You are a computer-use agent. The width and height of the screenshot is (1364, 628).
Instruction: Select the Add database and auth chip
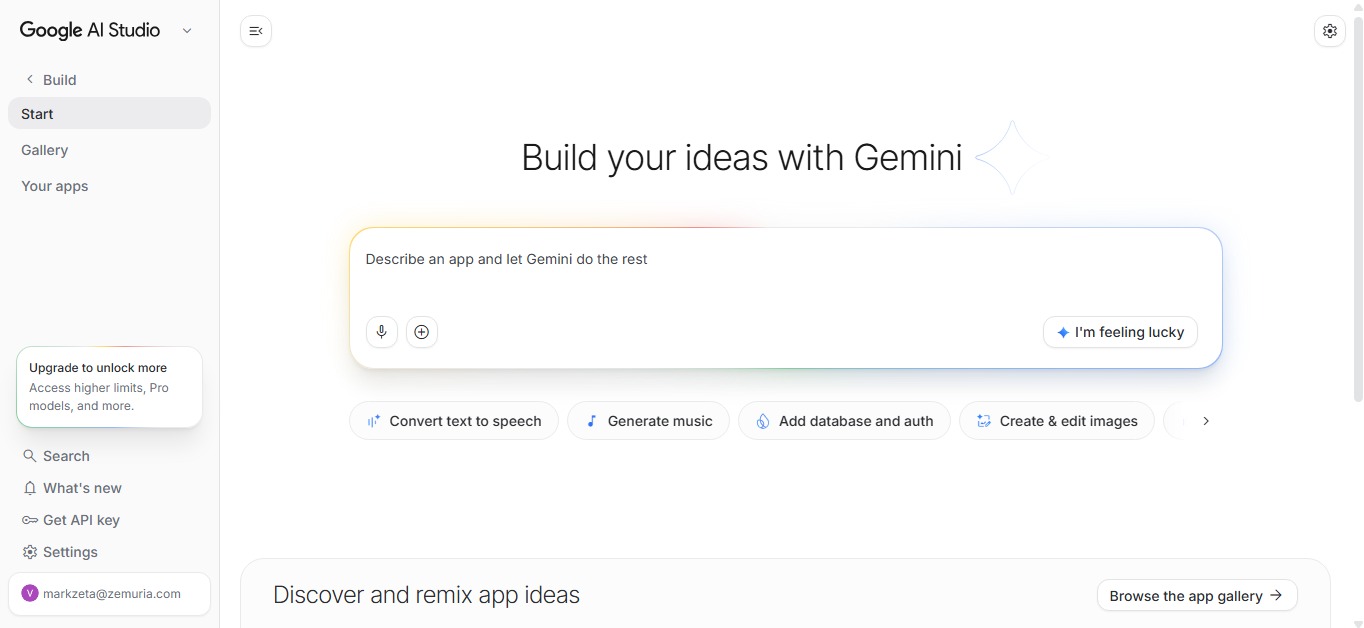[x=844, y=421]
